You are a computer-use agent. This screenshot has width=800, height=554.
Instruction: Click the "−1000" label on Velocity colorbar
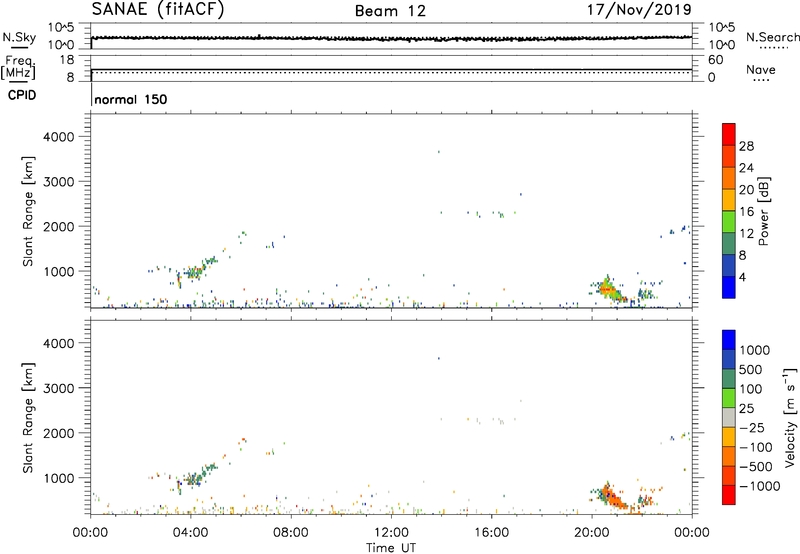pyautogui.click(x=759, y=486)
